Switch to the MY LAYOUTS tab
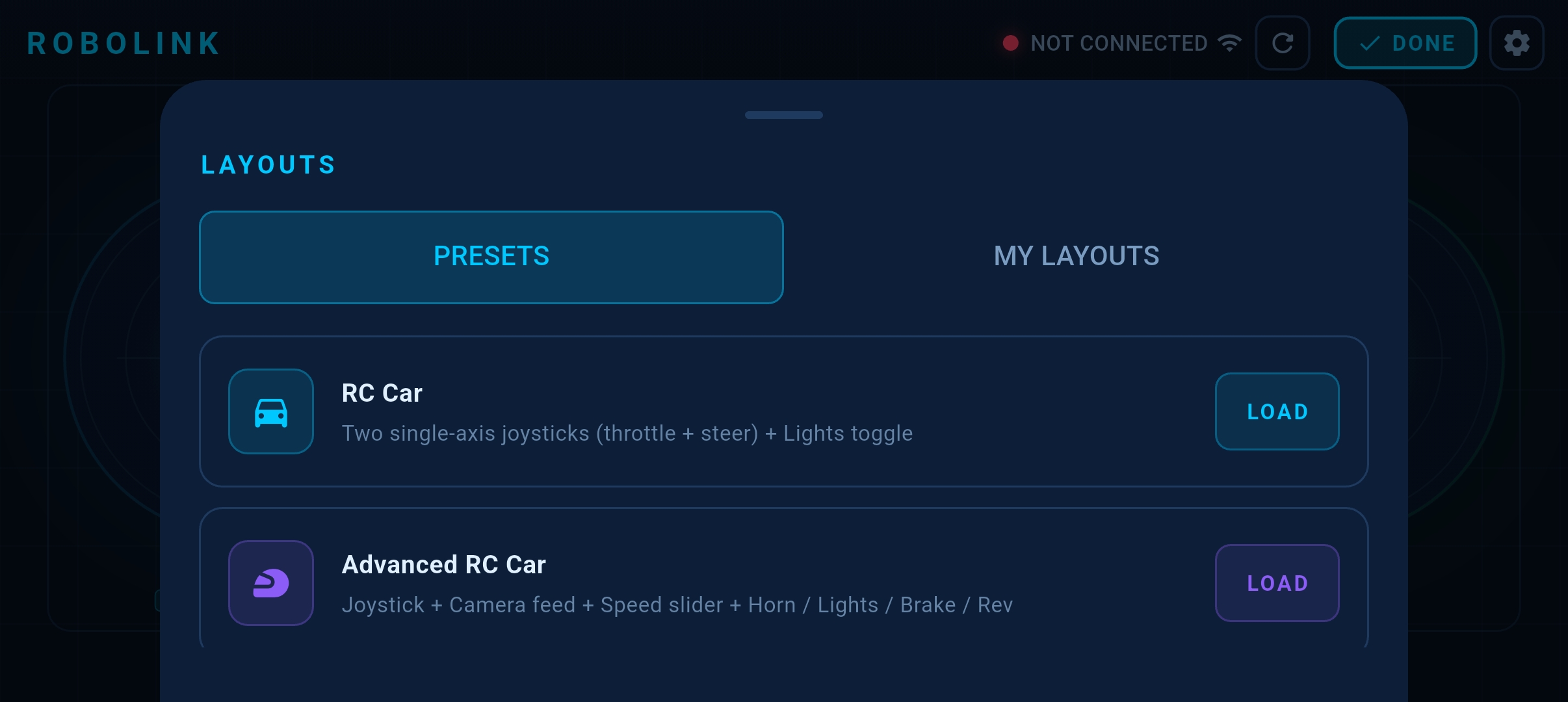The width and height of the screenshot is (1568, 702). point(1076,256)
